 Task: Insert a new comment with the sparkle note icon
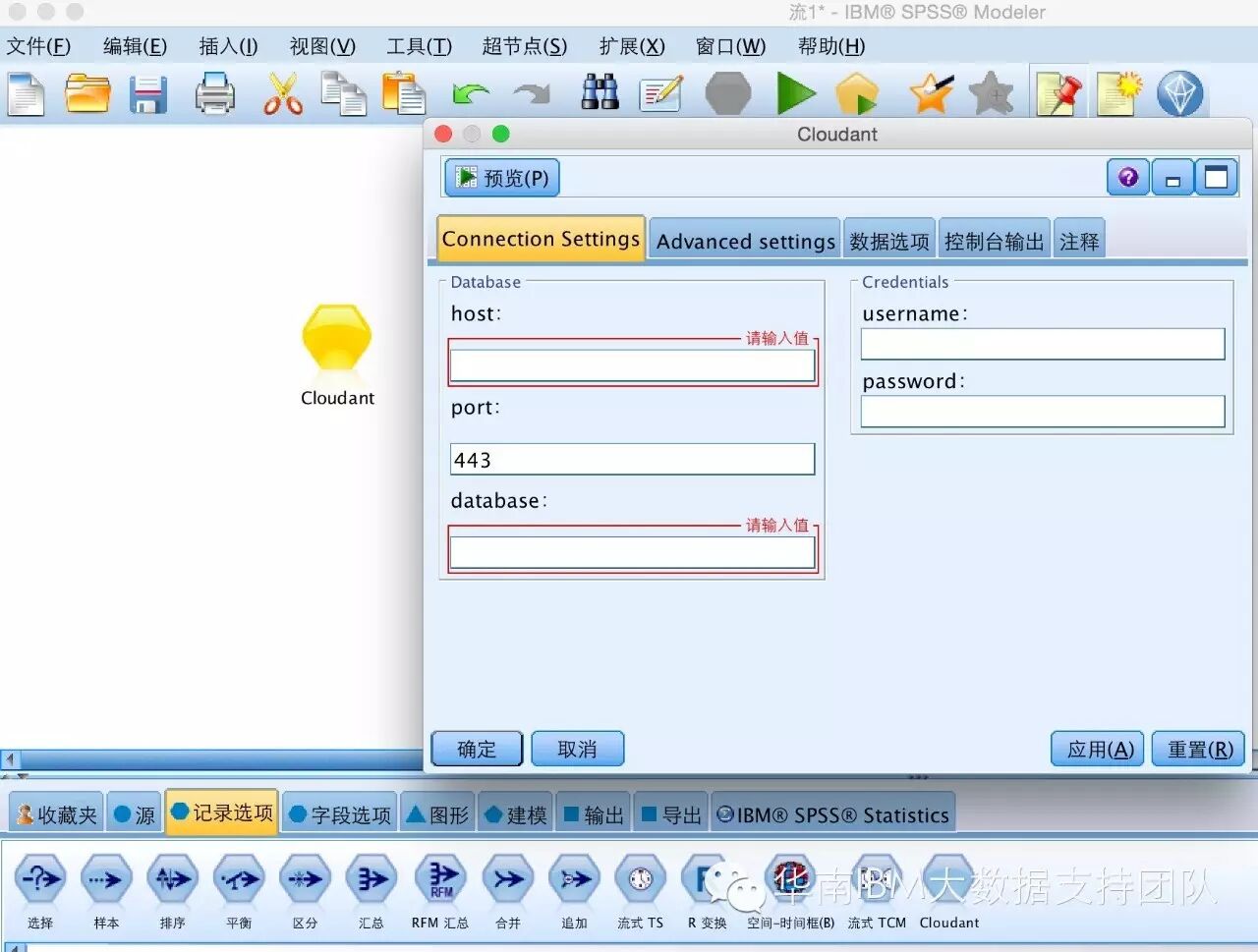[x=1119, y=94]
